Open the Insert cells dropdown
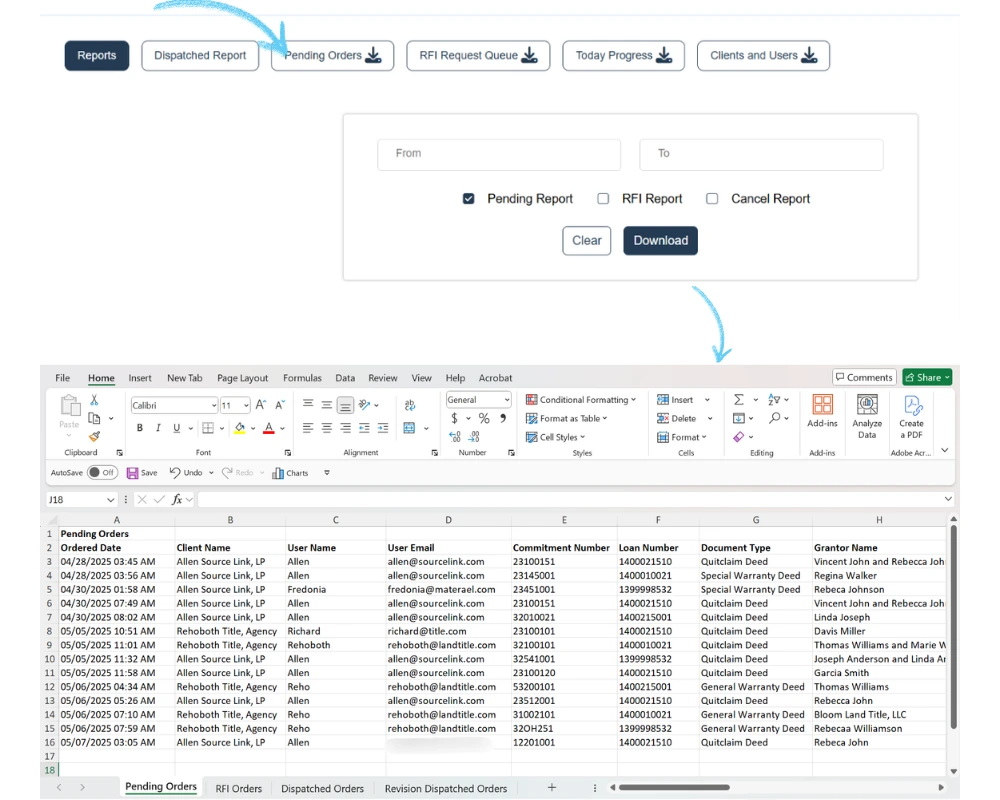The width and height of the screenshot is (1000, 800). tap(707, 400)
